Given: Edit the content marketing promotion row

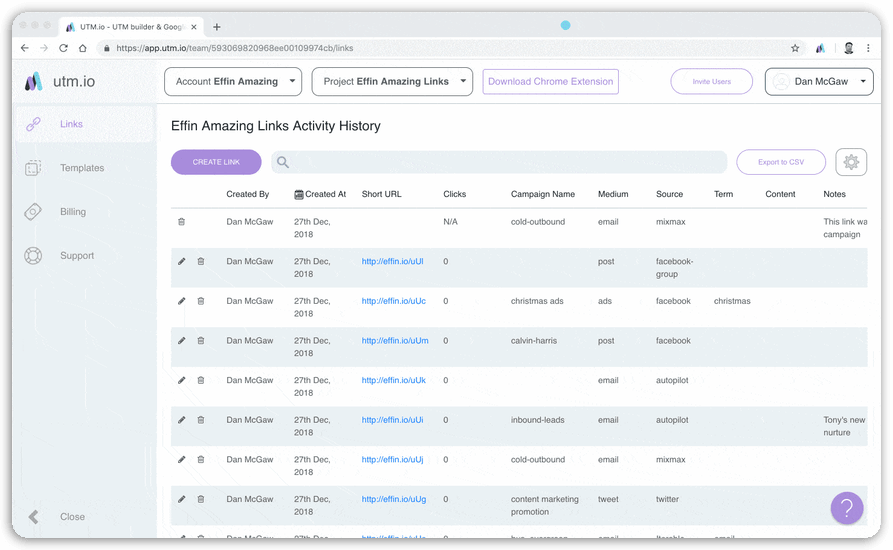Looking at the screenshot, I should tap(181, 499).
